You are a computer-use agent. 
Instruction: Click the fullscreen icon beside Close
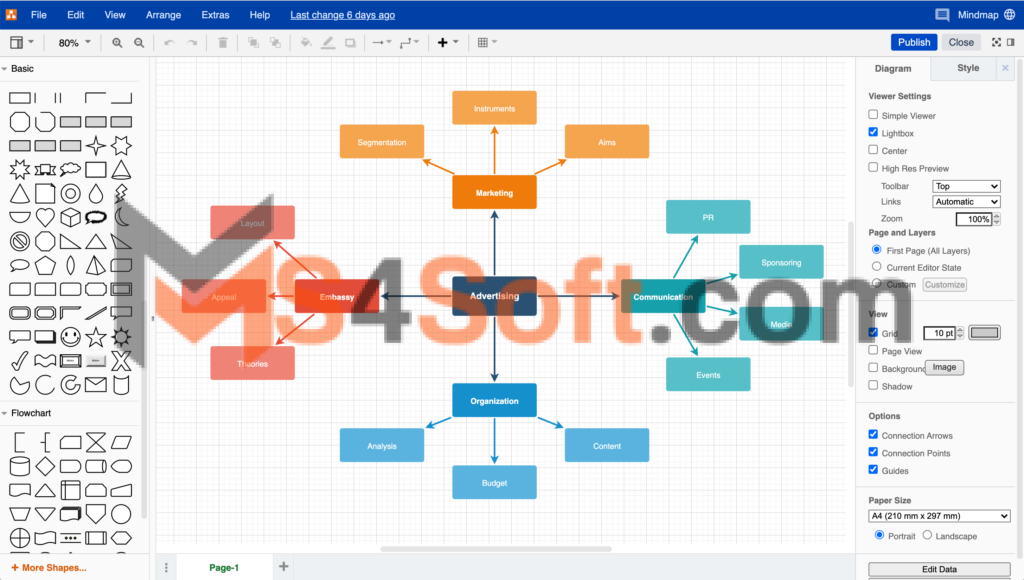click(x=996, y=42)
